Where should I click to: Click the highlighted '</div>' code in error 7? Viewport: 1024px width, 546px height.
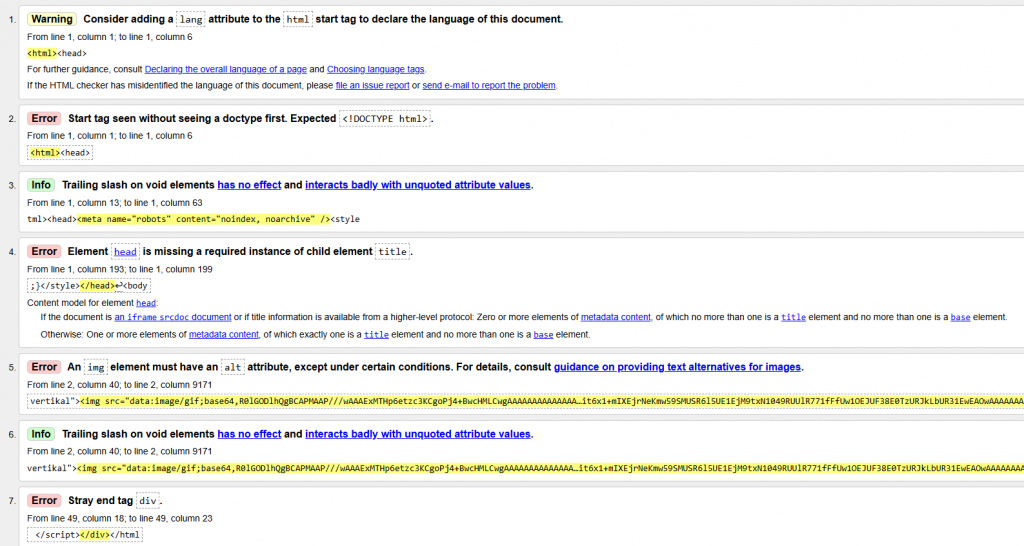click(x=93, y=534)
